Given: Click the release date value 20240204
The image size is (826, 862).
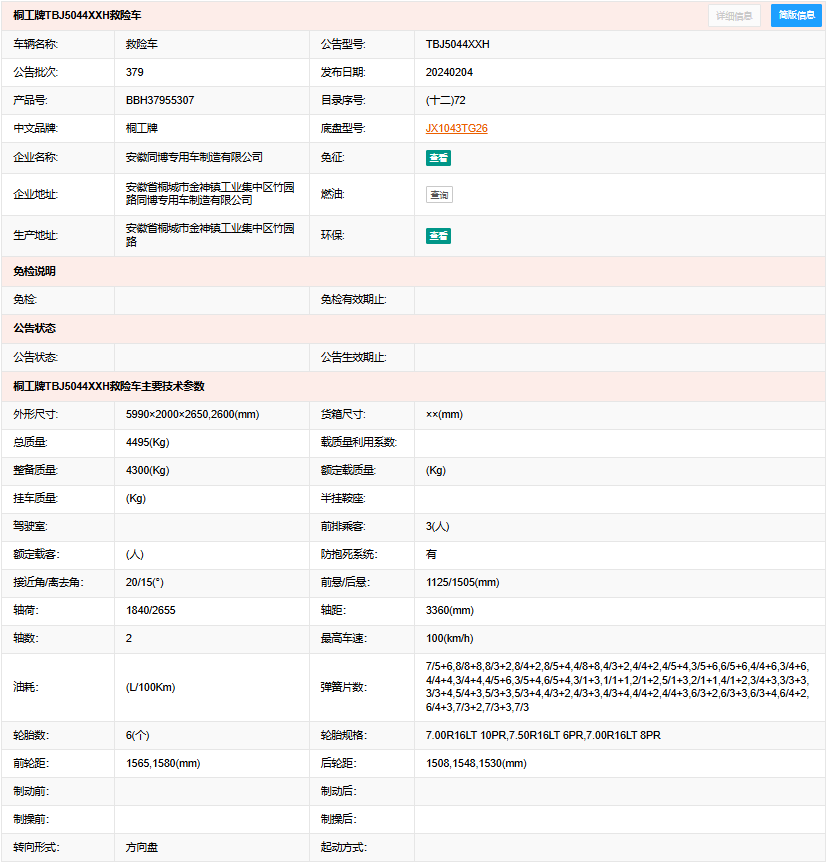Looking at the screenshot, I should (449, 73).
